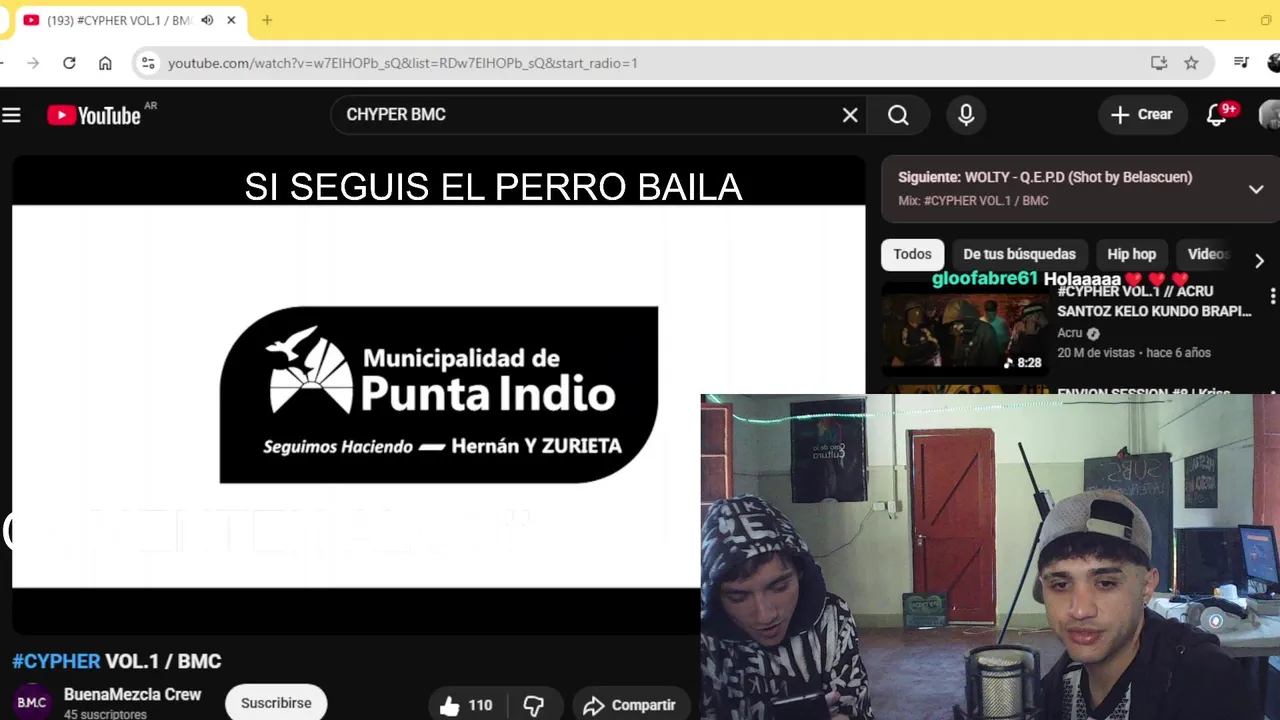Screen dimensions: 1280x720
Task: Start voice search with microphone icon
Action: coord(966,115)
